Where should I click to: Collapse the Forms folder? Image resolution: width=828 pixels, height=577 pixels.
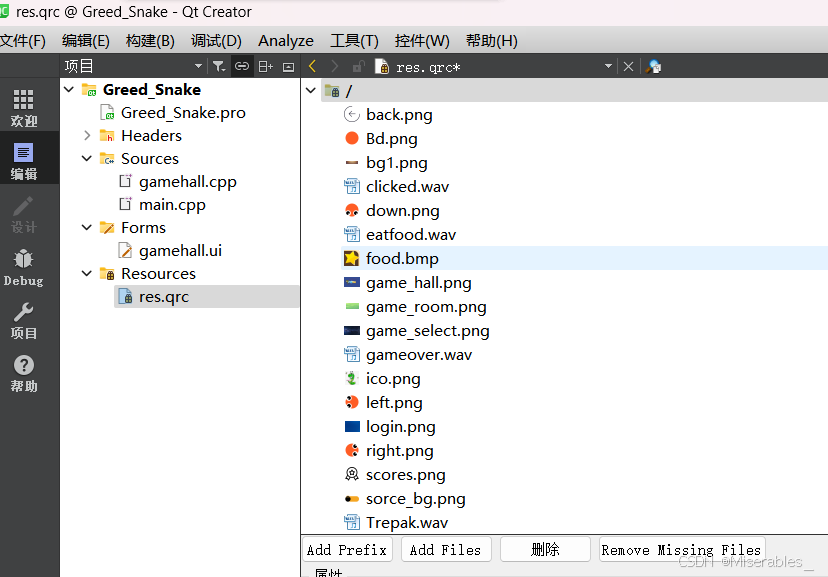[87, 228]
